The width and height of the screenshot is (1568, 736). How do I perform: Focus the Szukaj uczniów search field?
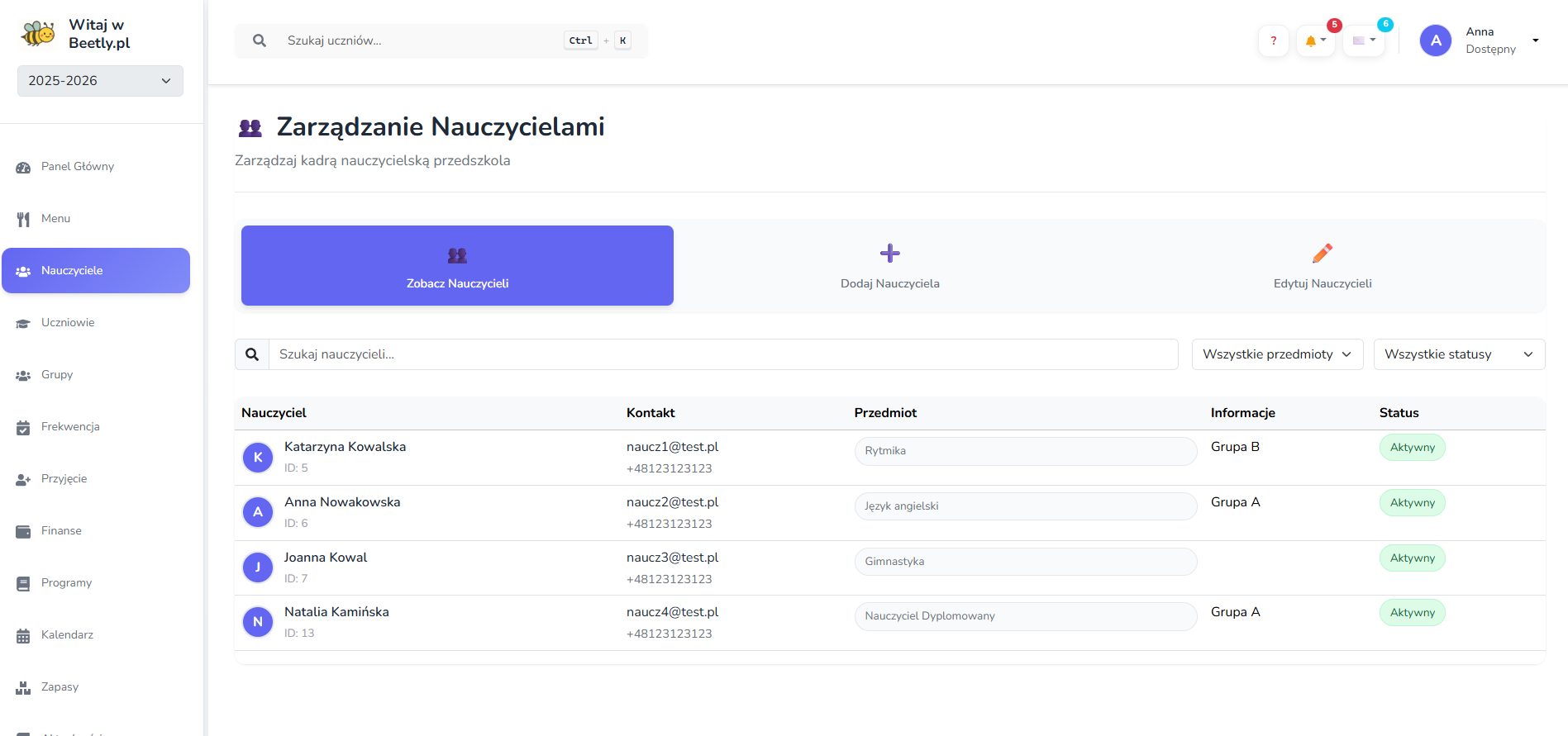tap(441, 40)
